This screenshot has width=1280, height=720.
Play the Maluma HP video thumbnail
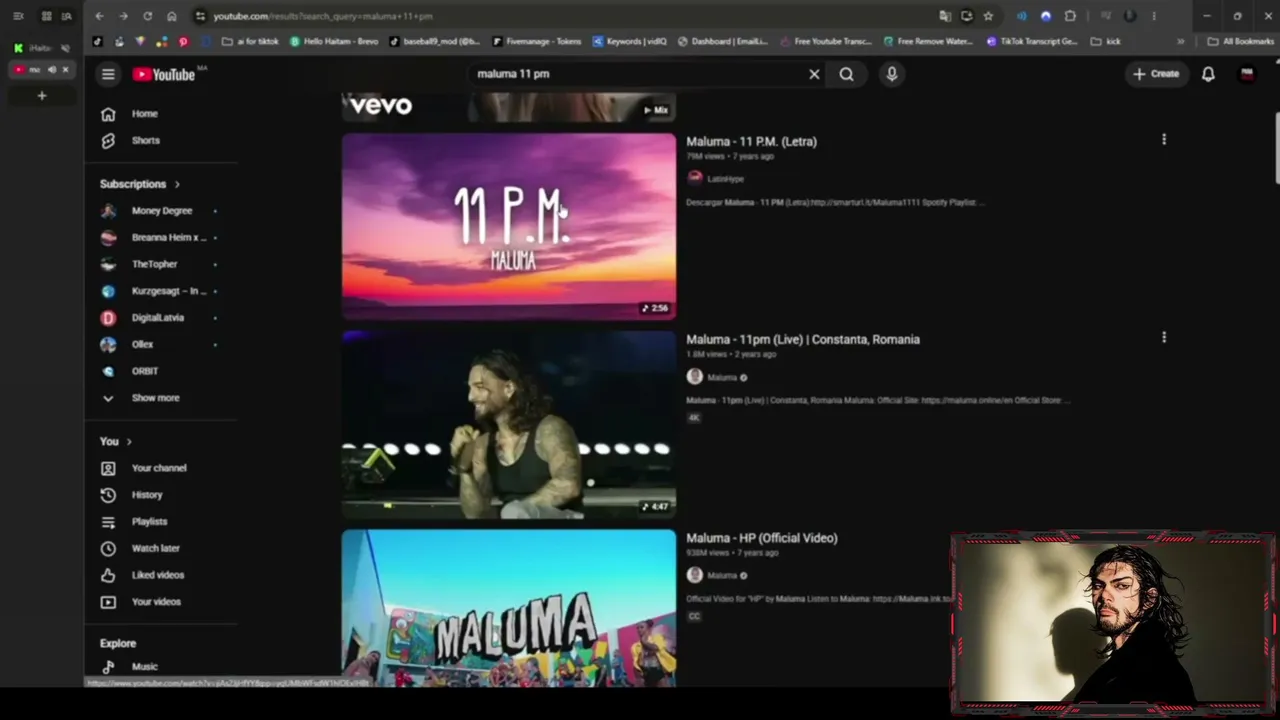pyautogui.click(x=509, y=608)
